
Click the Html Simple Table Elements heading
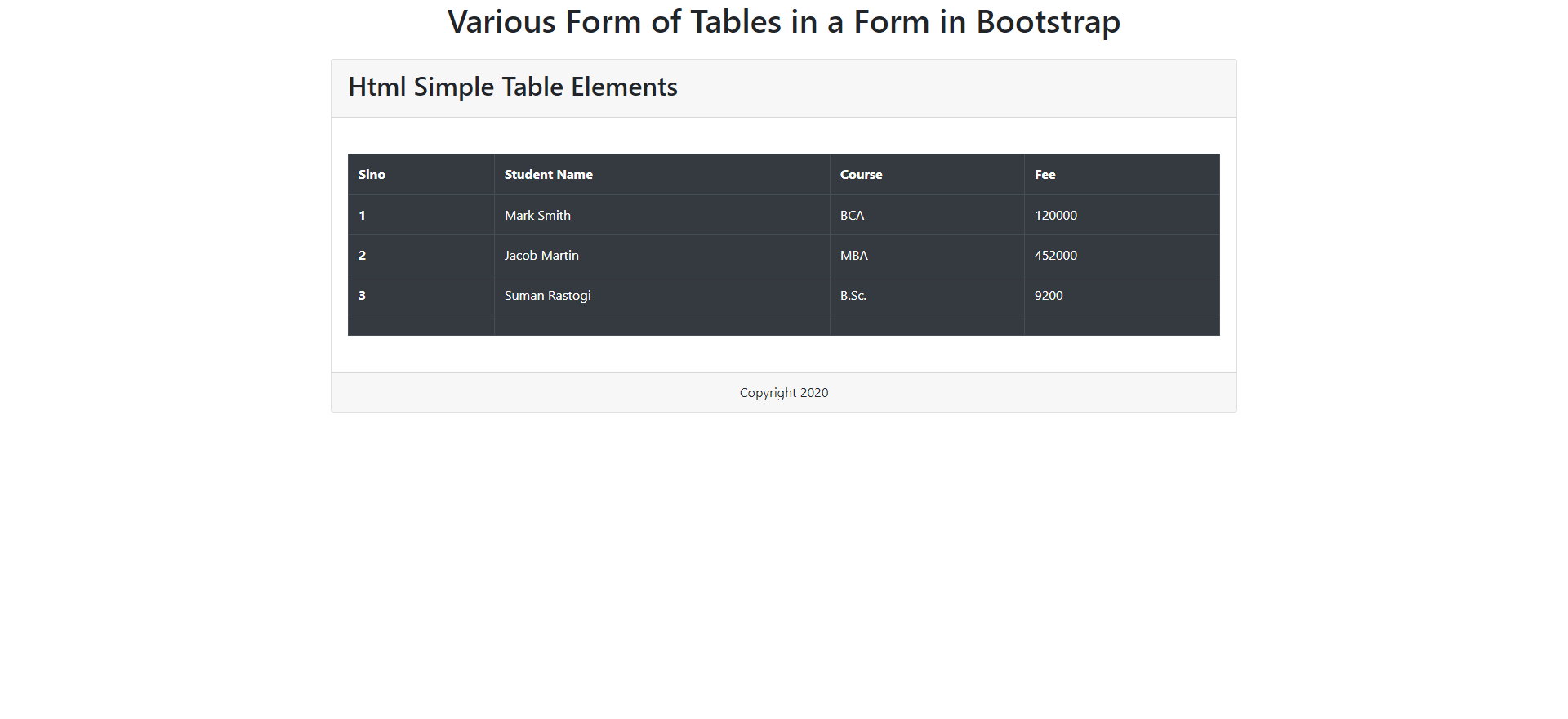(x=512, y=87)
